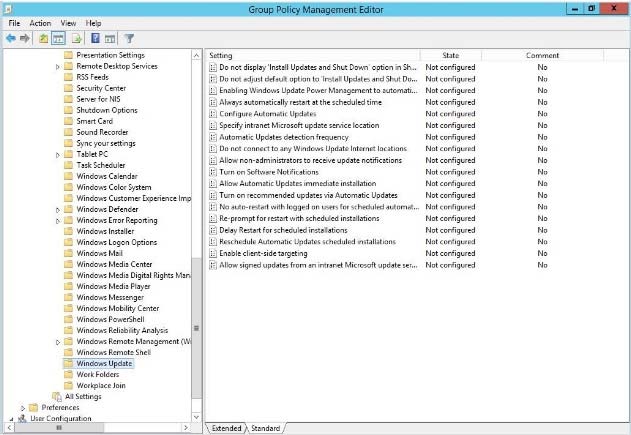This screenshot has height=435, width=631.
Task: Click the Configure Automatic Updates policy icon
Action: 213,114
